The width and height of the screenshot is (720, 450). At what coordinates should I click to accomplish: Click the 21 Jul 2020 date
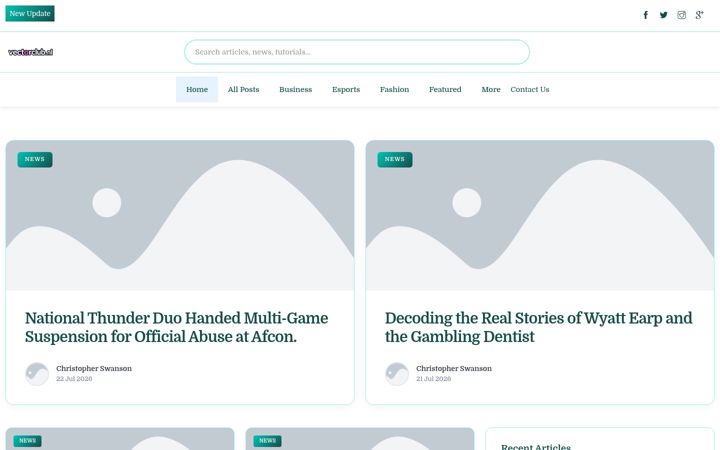(x=433, y=379)
